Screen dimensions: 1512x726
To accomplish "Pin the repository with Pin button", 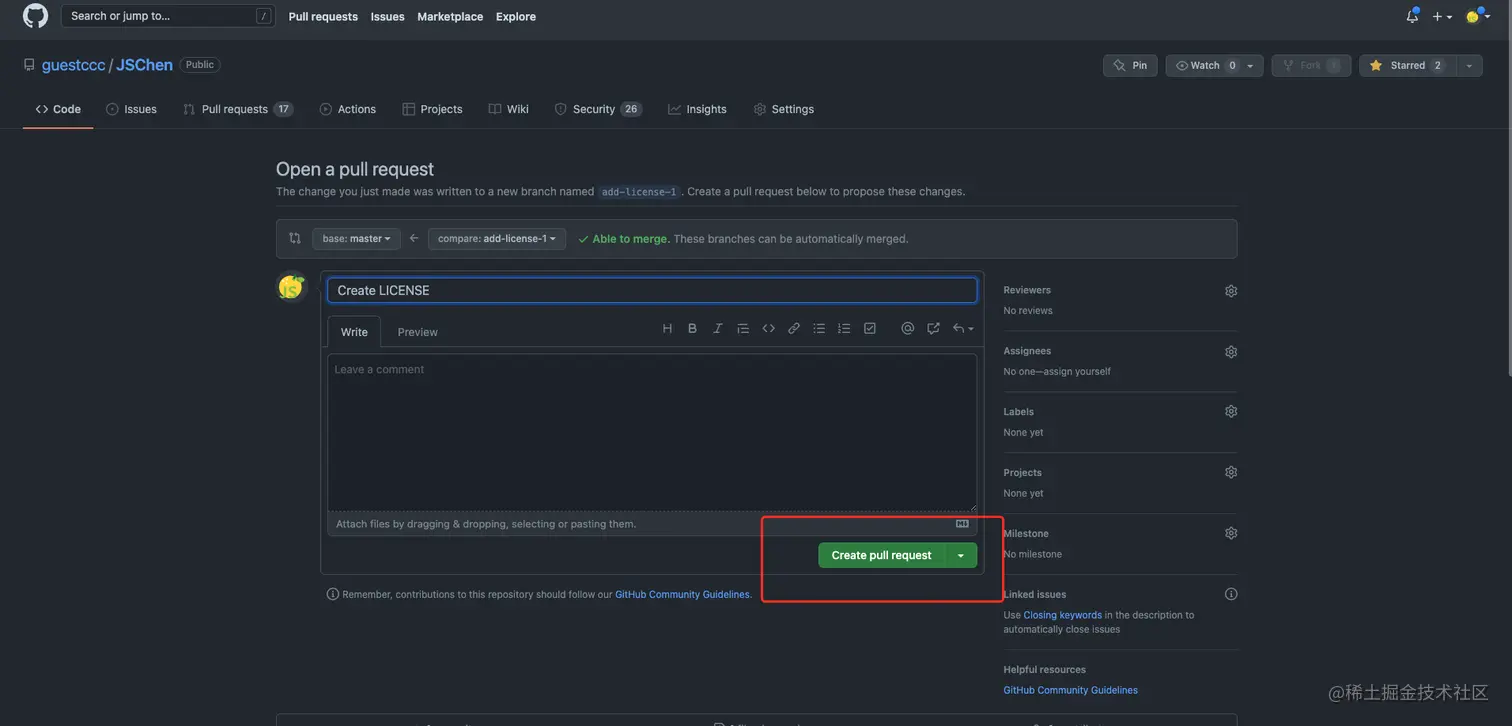I will click(1130, 65).
